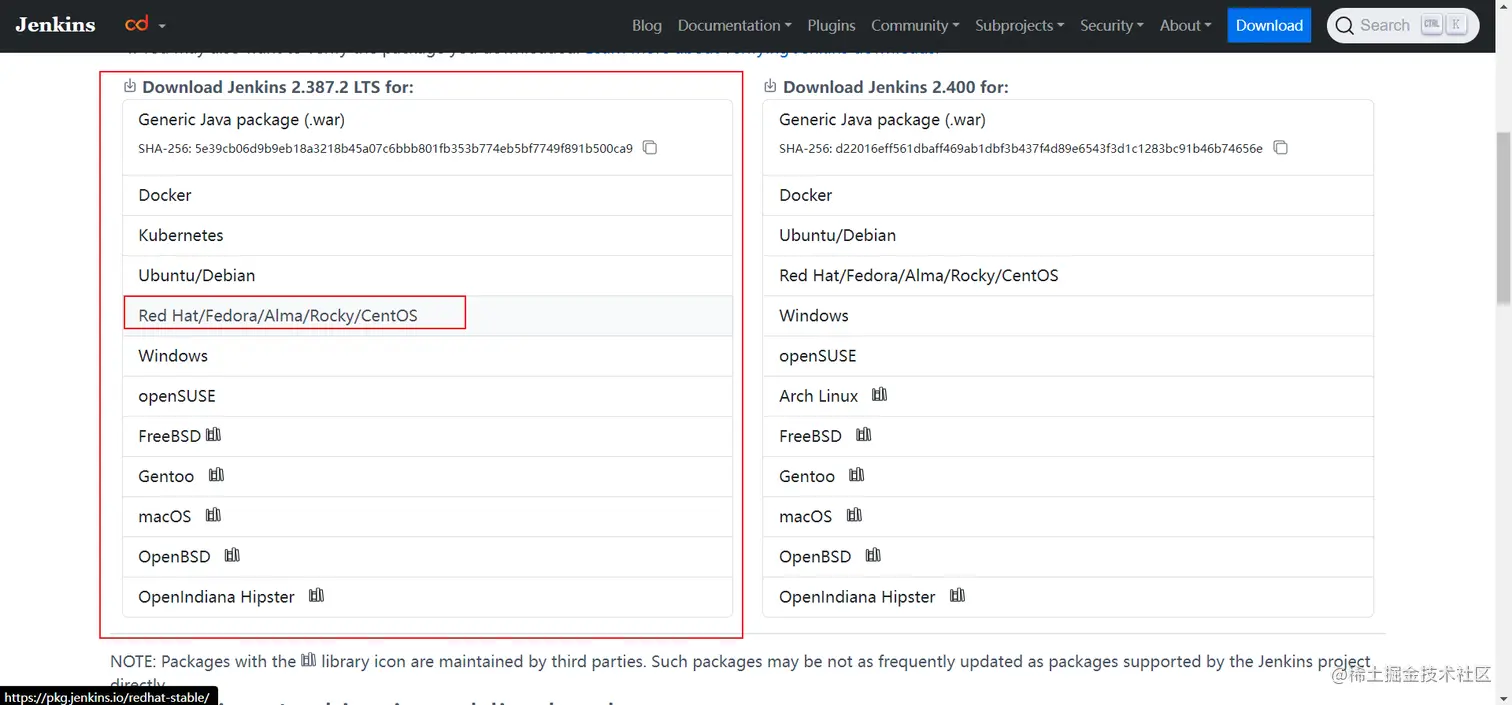Select Red Hat/Fedora/Alma/Rocky/CentOS in LTS list
Screen dimensions: 1512x705
click(427, 315)
